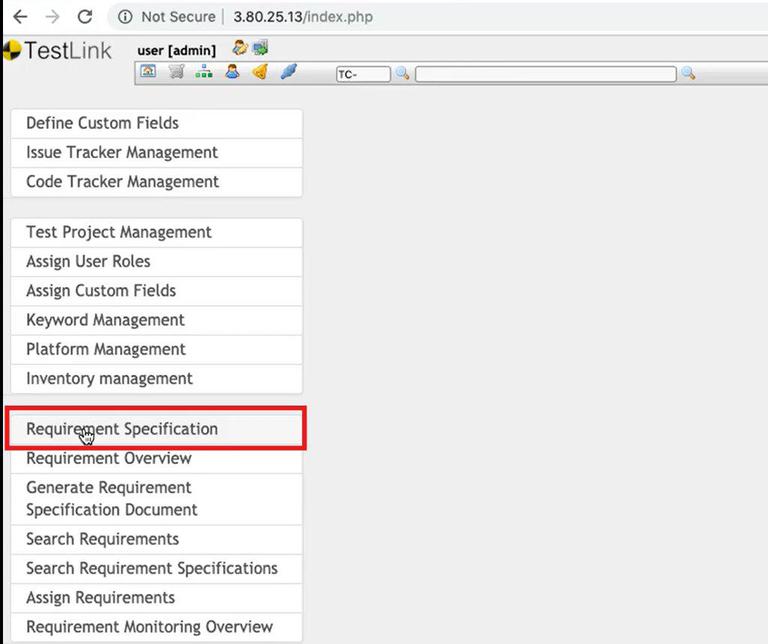The image size is (768, 644).
Task: Click the bell events icon in toolbar
Action: pyautogui.click(x=260, y=72)
